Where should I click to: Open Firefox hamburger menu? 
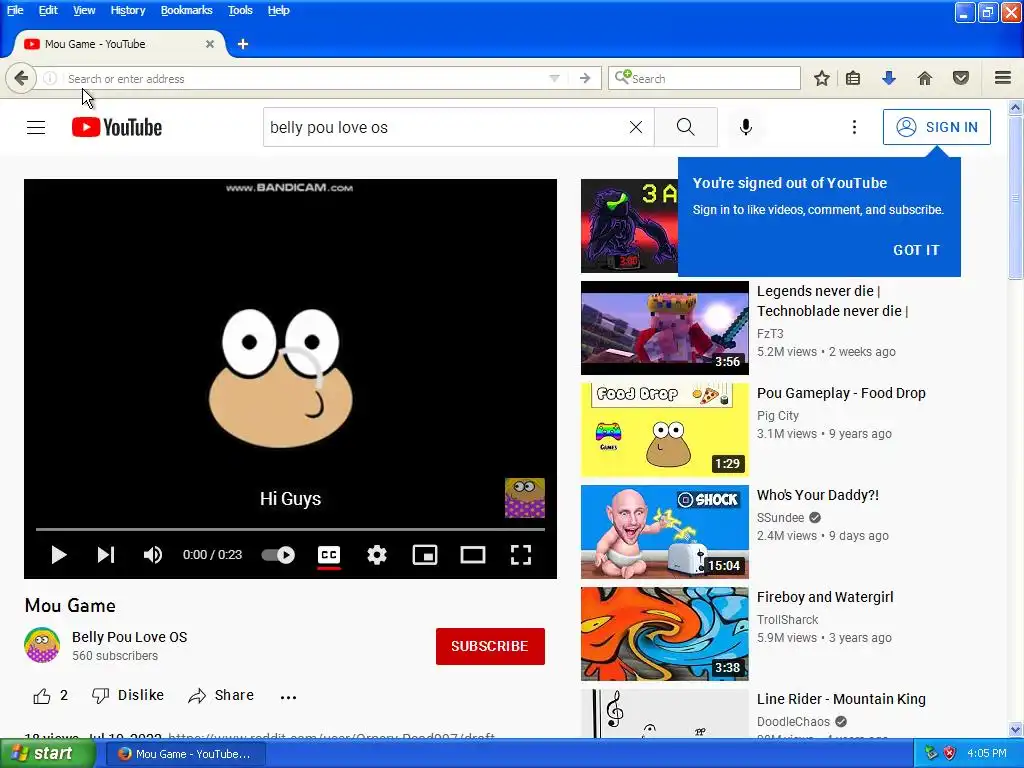coord(1003,78)
